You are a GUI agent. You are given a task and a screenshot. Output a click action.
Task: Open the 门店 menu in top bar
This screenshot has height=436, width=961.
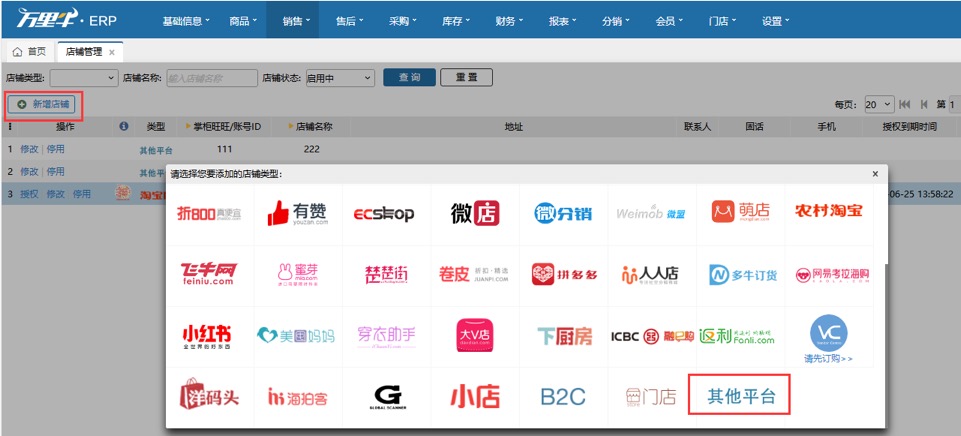click(x=722, y=21)
